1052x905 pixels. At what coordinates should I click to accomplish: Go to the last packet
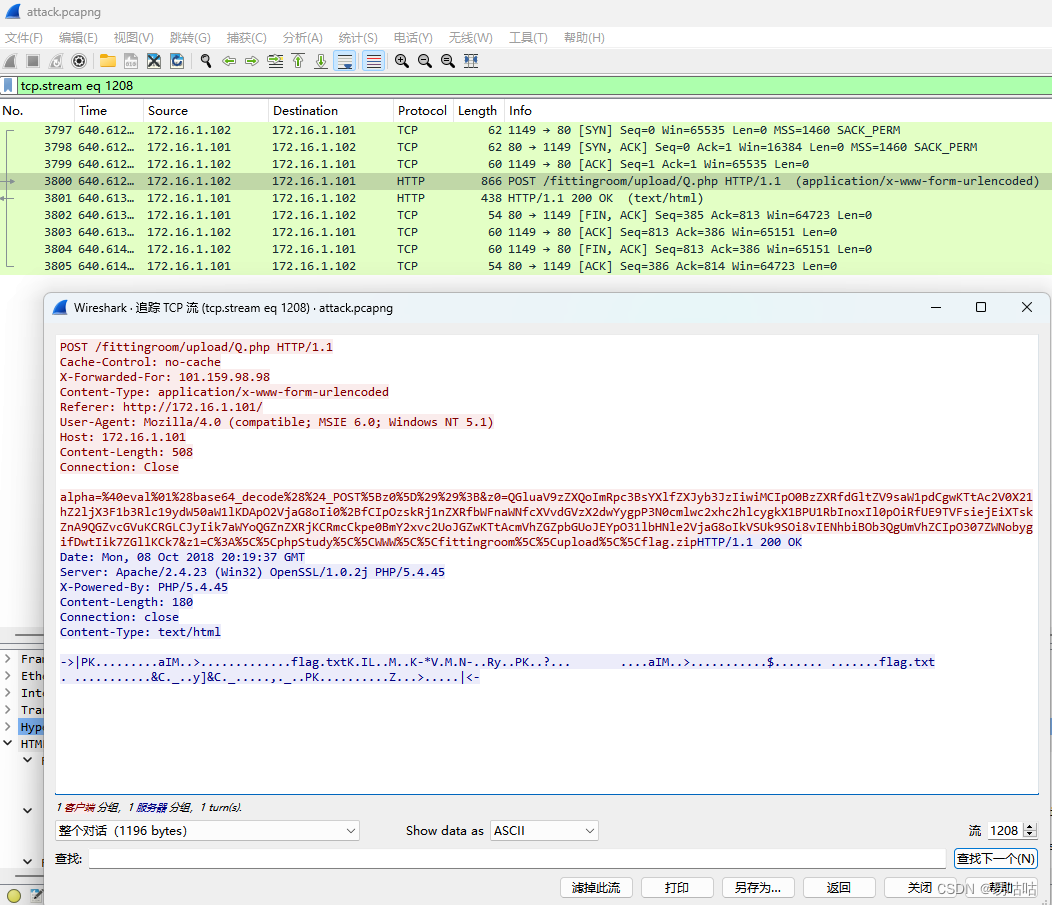pyautogui.click(x=321, y=60)
